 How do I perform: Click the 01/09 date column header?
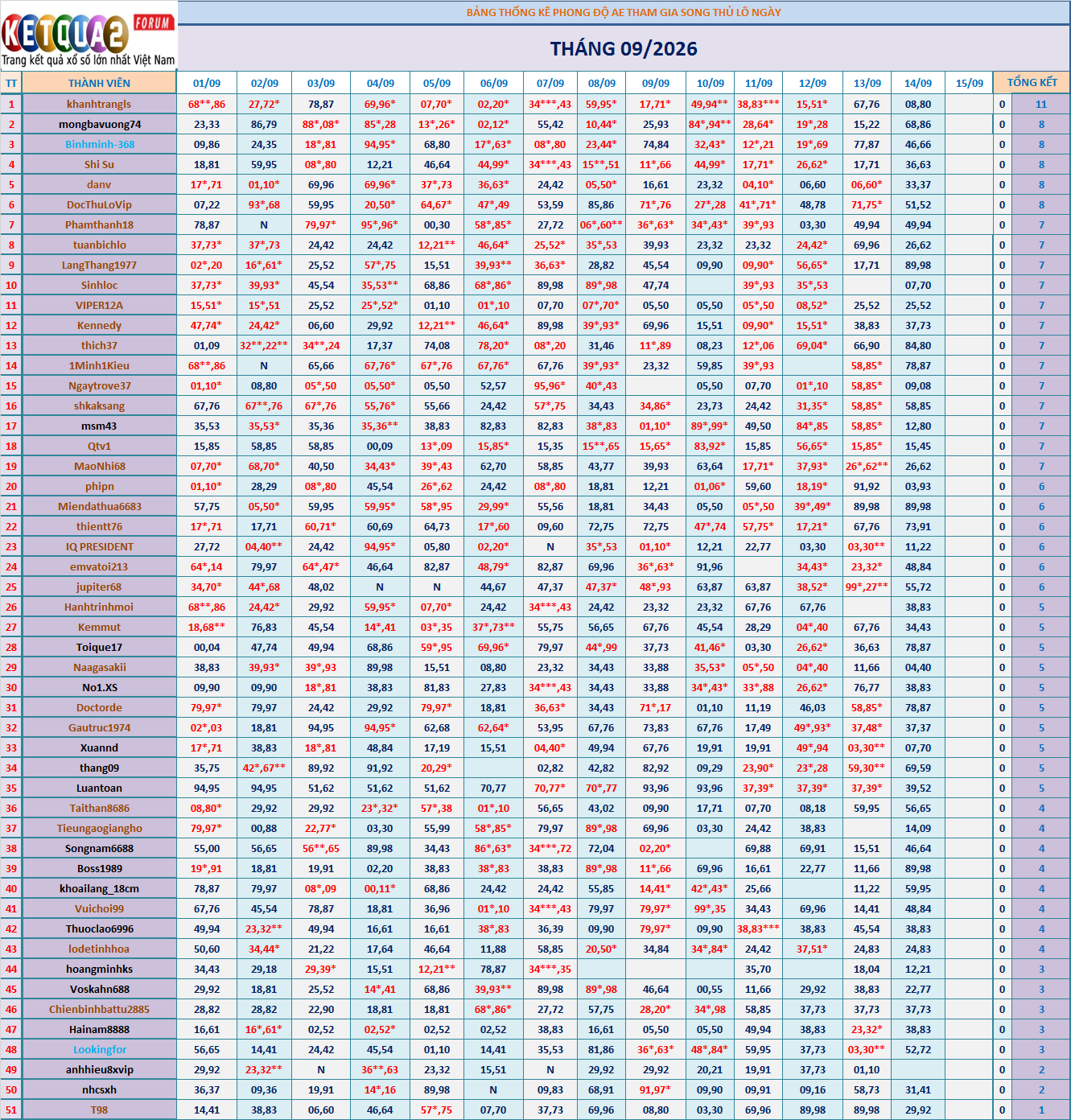[x=207, y=83]
